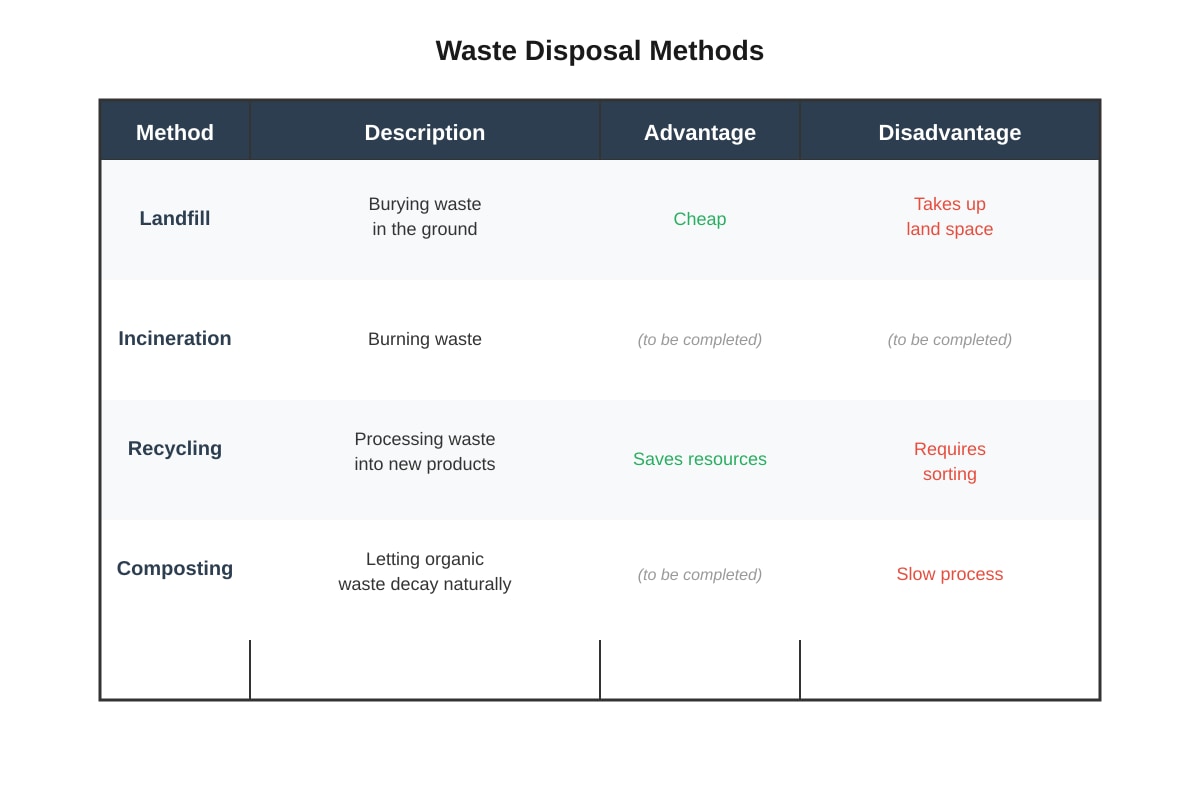Click 'Takes up land space' text
Screen dimensions: 1200x800
coord(950,217)
